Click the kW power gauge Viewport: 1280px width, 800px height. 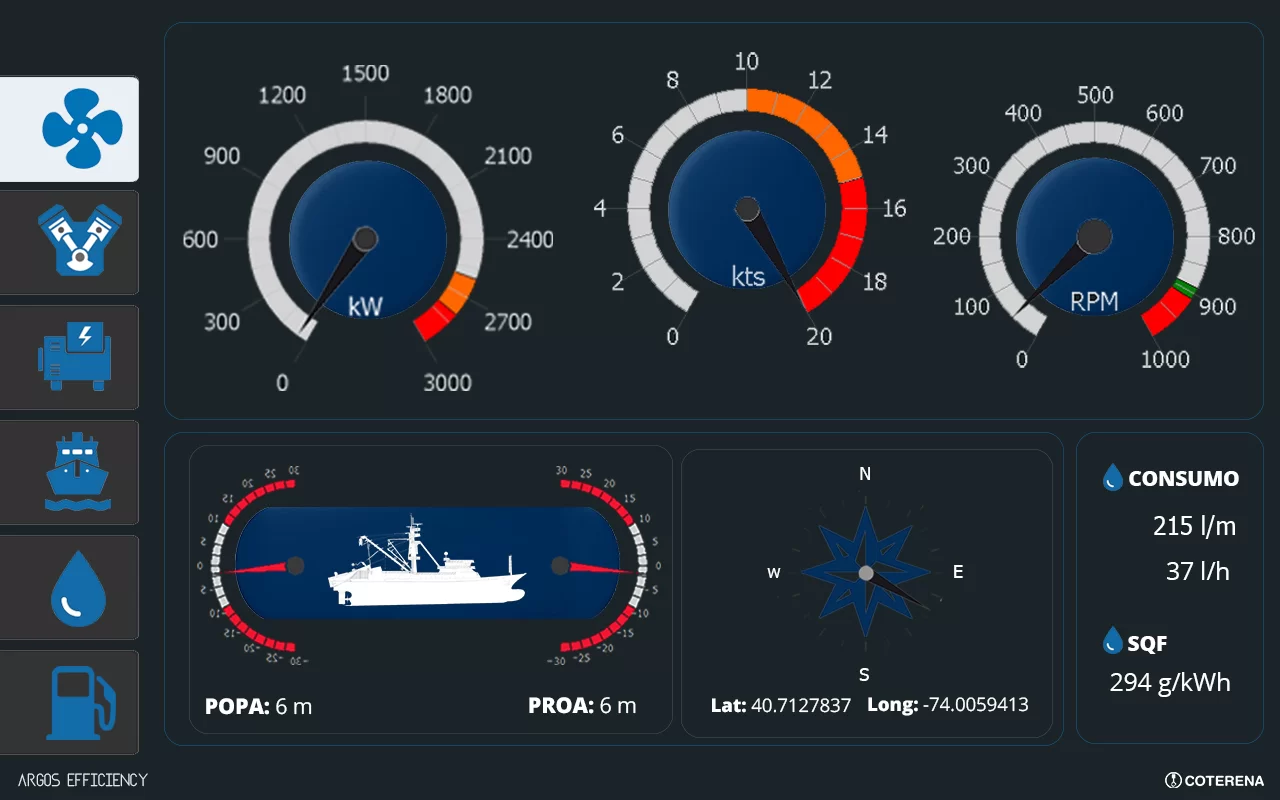(366, 238)
